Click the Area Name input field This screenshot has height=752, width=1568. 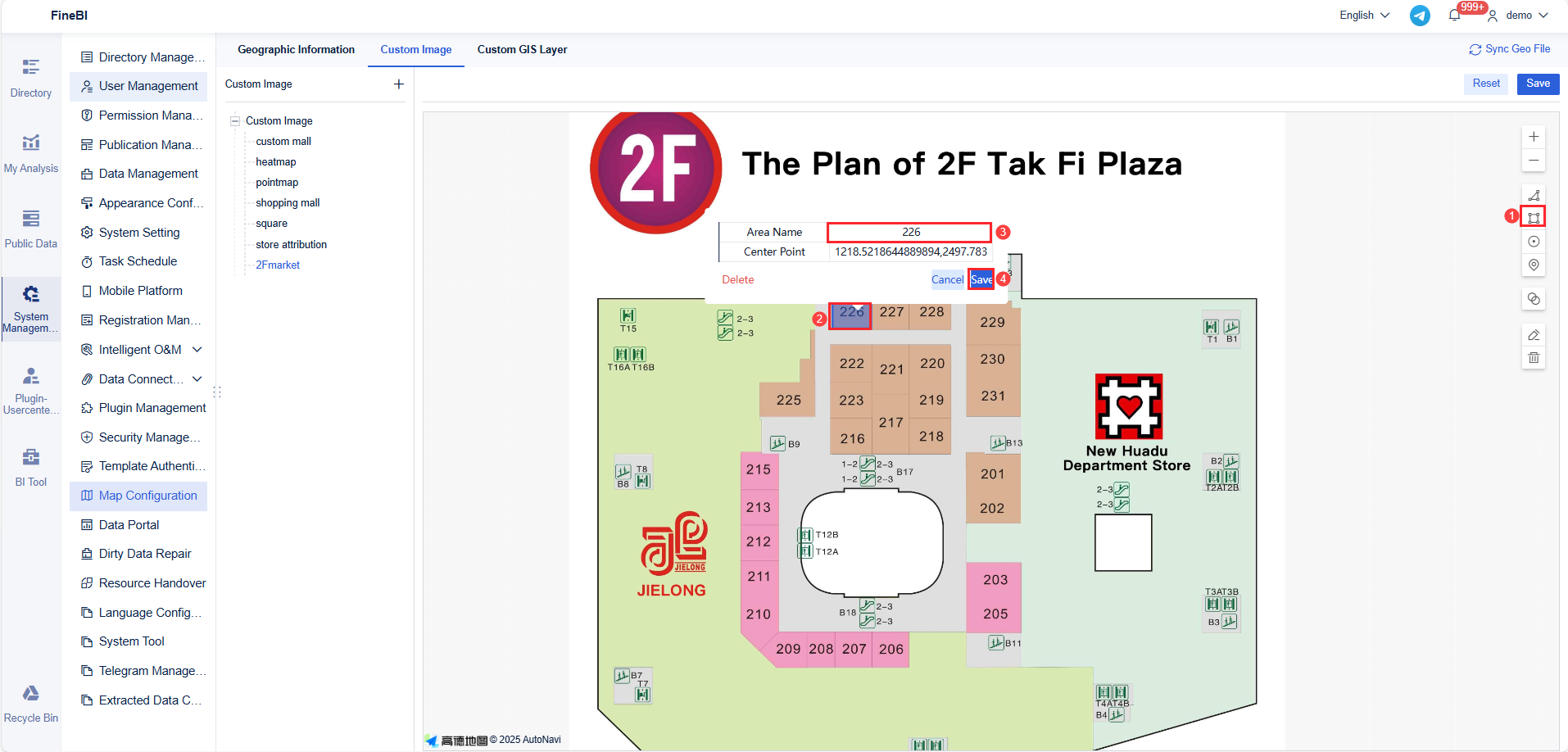(x=909, y=233)
